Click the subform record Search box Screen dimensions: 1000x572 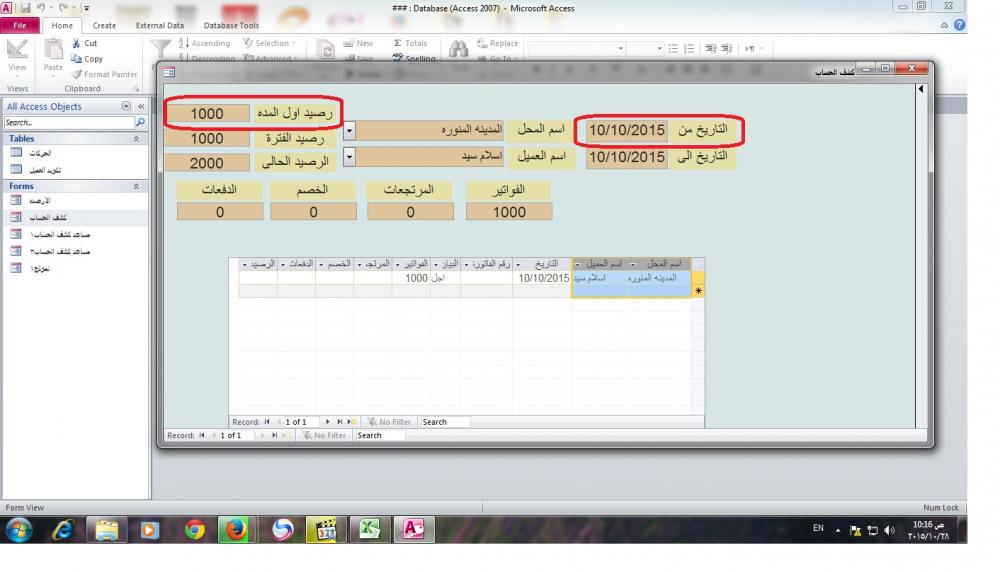tap(445, 422)
